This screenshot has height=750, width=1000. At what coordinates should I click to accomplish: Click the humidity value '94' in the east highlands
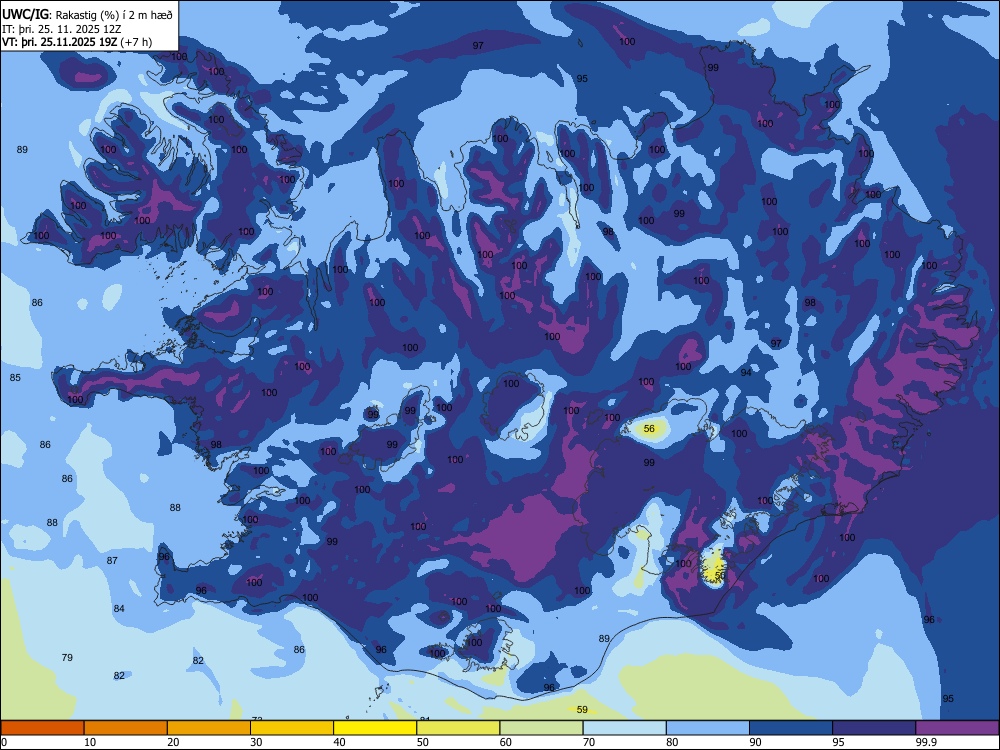point(746,372)
